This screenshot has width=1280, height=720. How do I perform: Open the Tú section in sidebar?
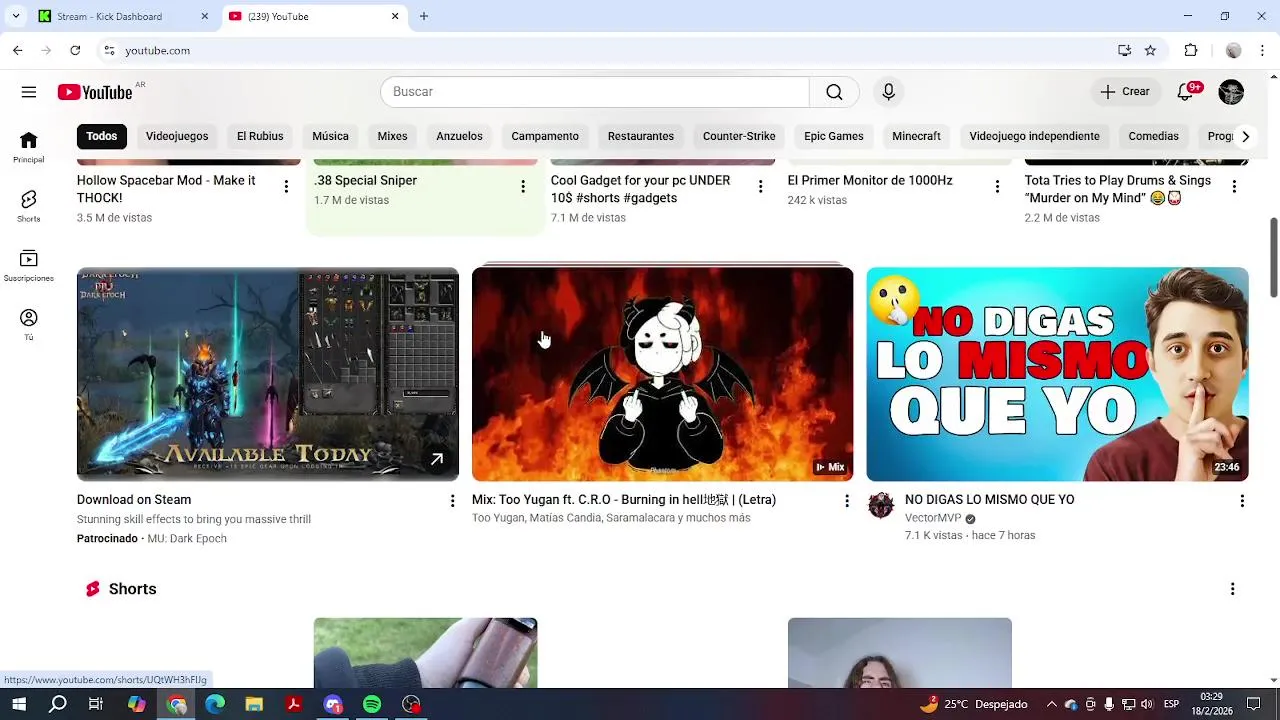click(x=29, y=324)
